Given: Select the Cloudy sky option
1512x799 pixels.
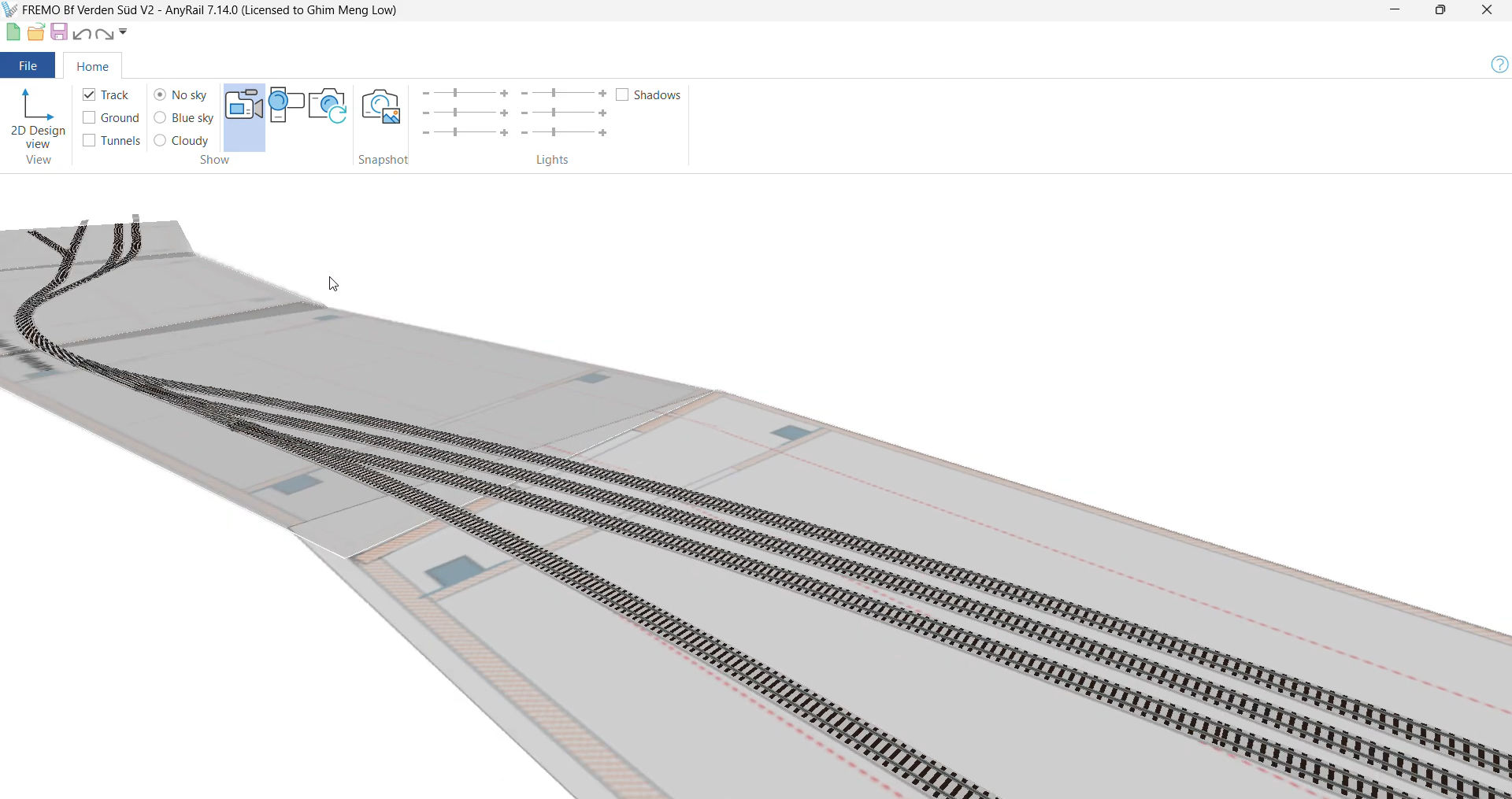Looking at the screenshot, I should pos(160,140).
